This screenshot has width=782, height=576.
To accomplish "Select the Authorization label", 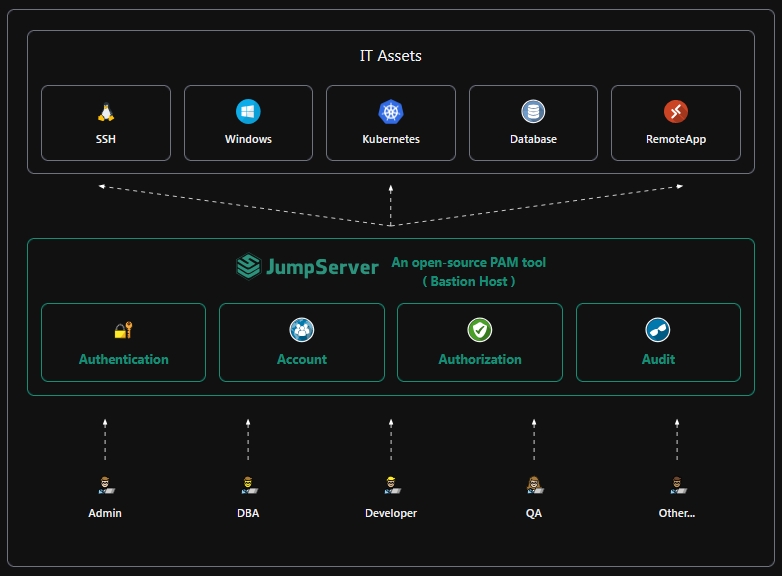I will click(x=480, y=360).
